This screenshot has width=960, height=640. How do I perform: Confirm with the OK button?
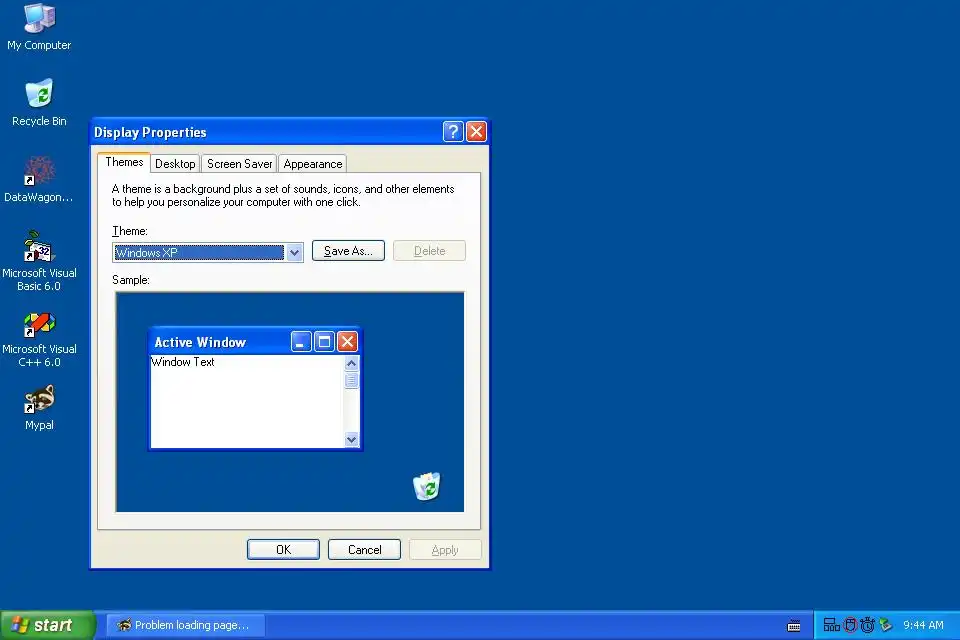click(283, 549)
